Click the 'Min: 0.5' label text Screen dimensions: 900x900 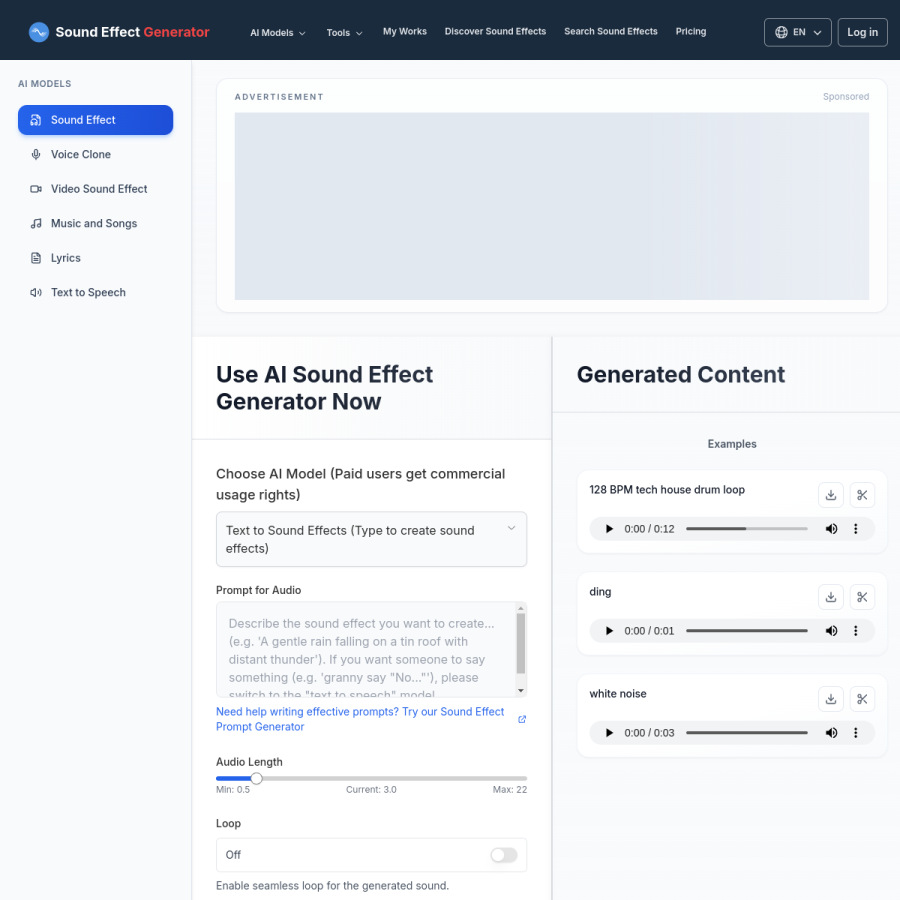coord(232,790)
